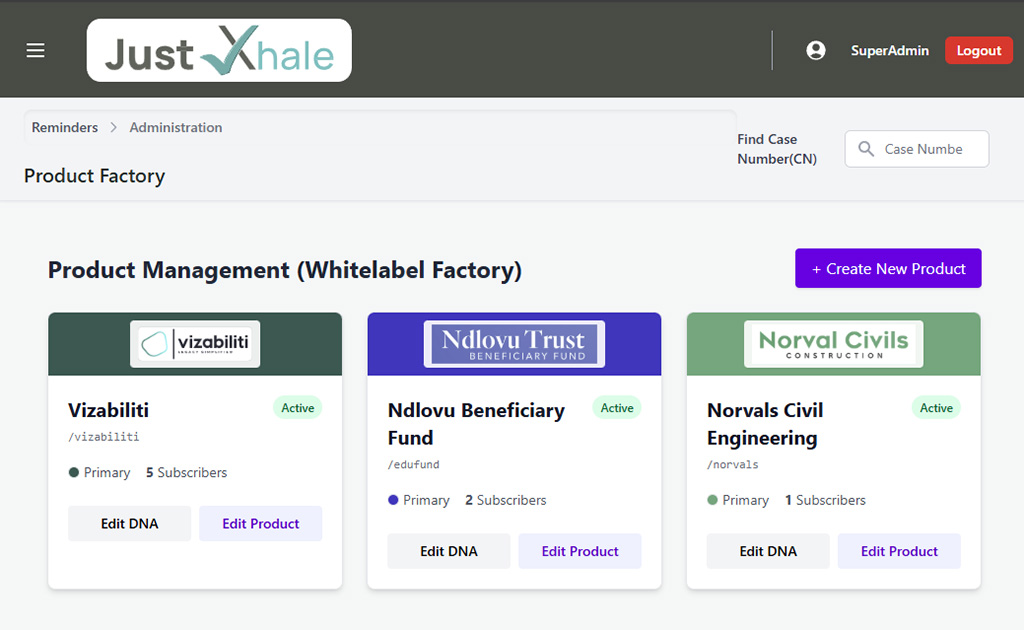Click the Active badge on Ndlovu Beneficiary Fund
This screenshot has width=1024, height=630.
pyautogui.click(x=616, y=408)
